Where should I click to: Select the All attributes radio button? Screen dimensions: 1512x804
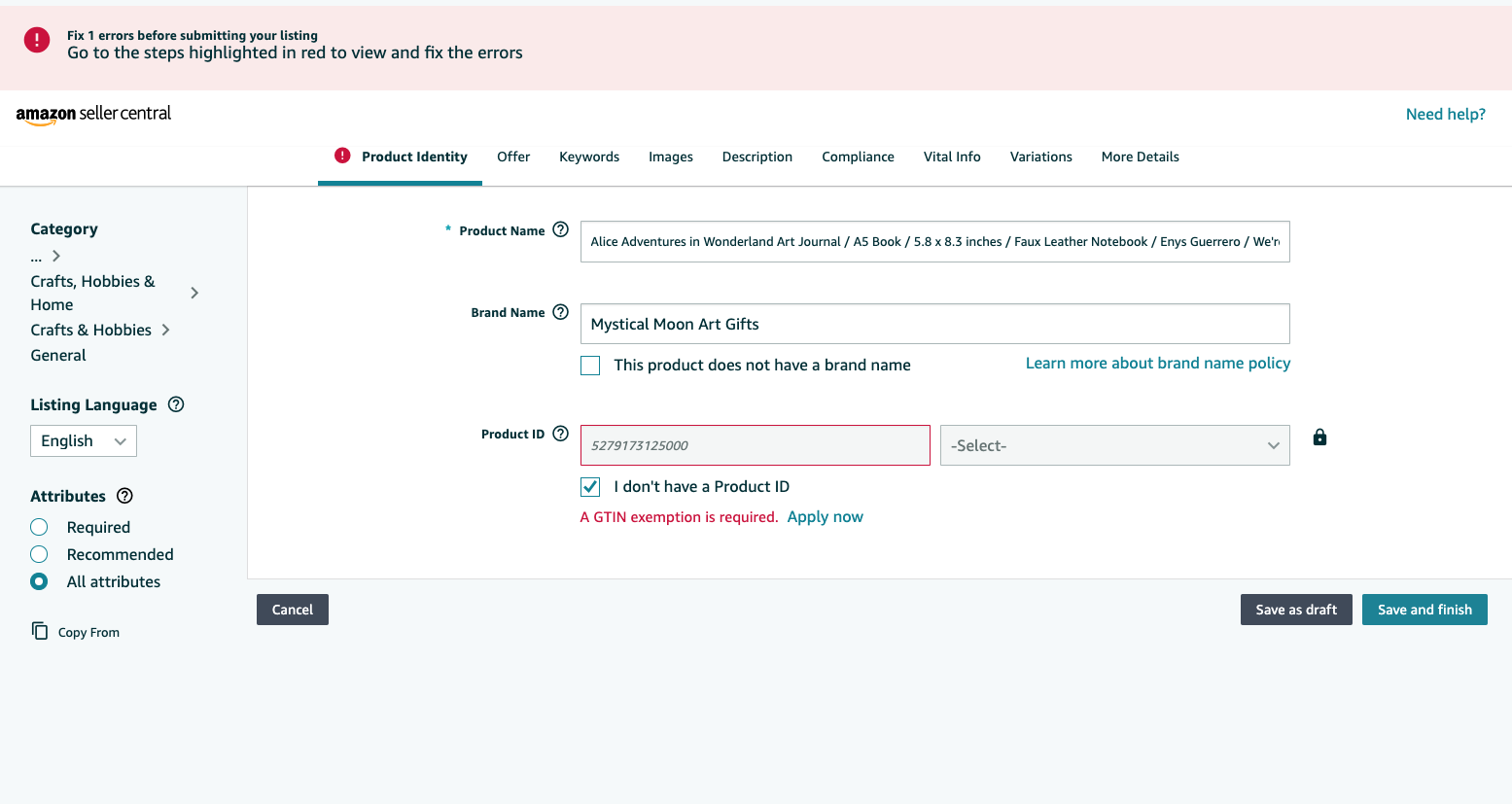click(x=39, y=581)
